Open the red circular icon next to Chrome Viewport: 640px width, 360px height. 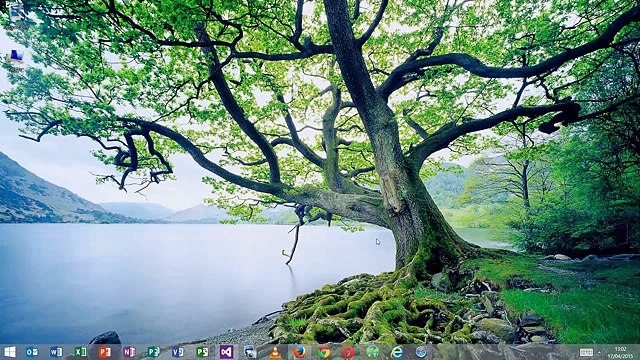[x=348, y=352]
